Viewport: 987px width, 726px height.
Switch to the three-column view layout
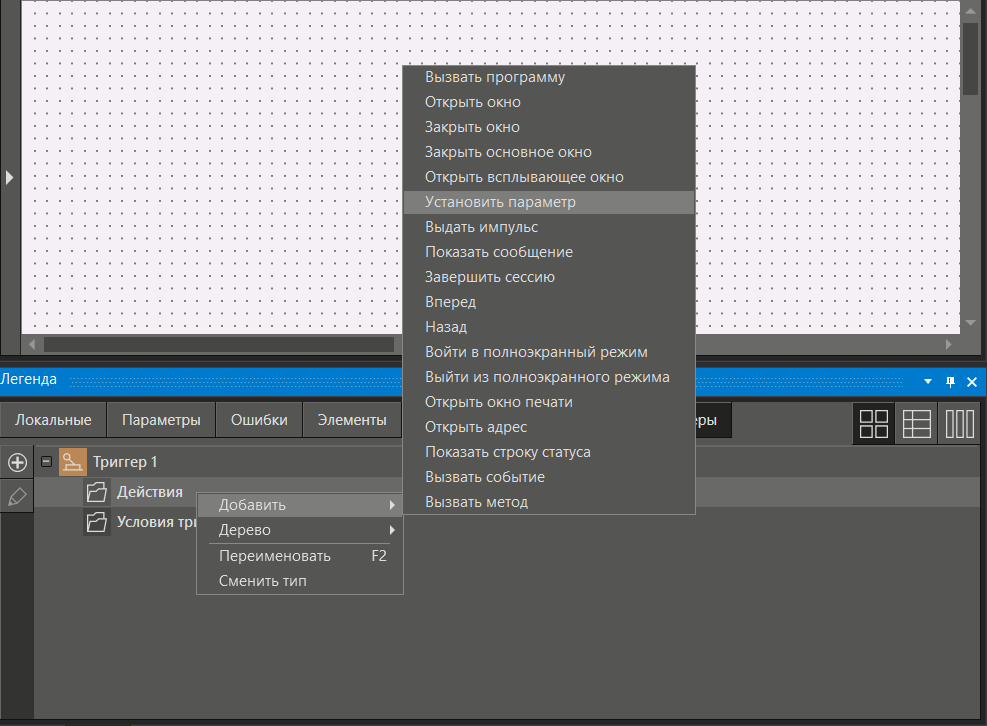(x=960, y=424)
